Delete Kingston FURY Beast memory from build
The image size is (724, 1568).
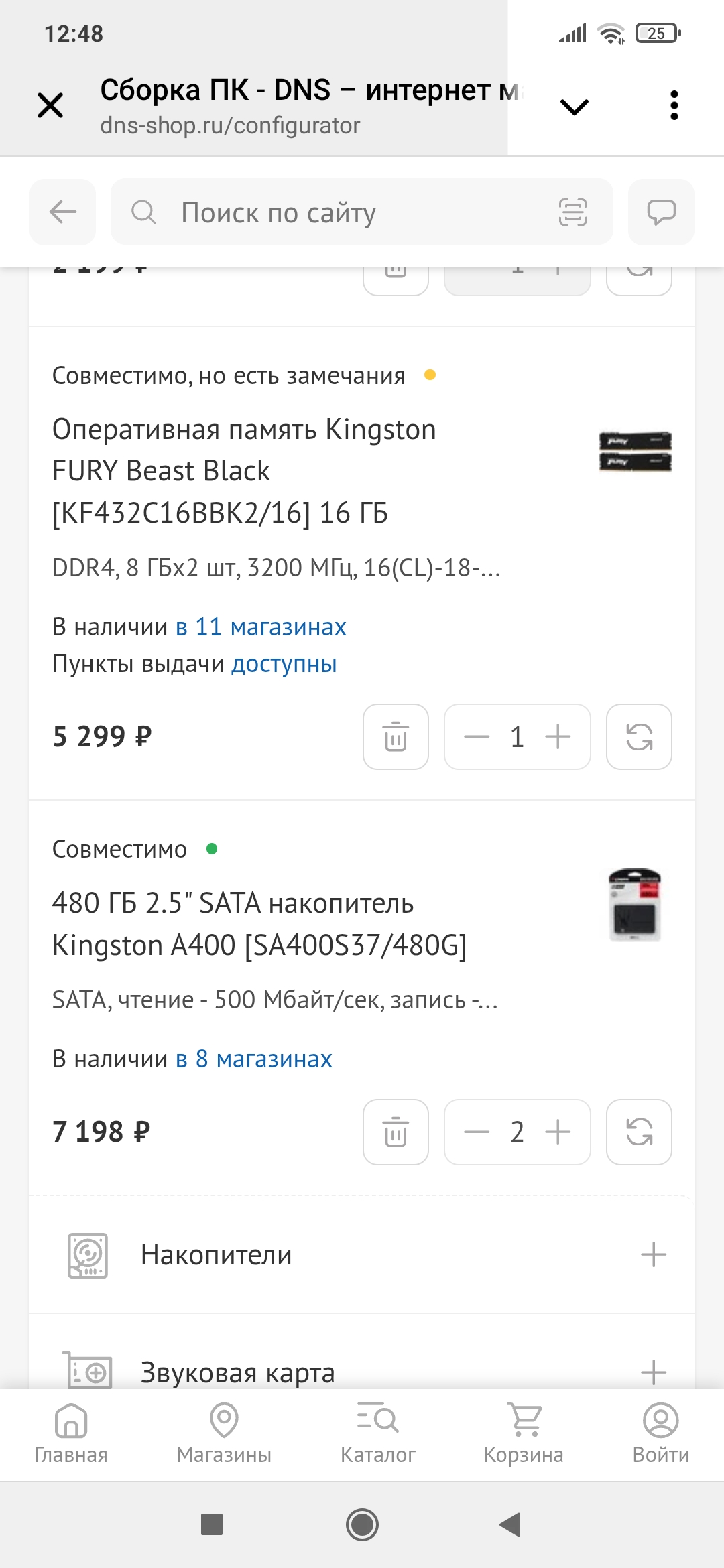396,736
